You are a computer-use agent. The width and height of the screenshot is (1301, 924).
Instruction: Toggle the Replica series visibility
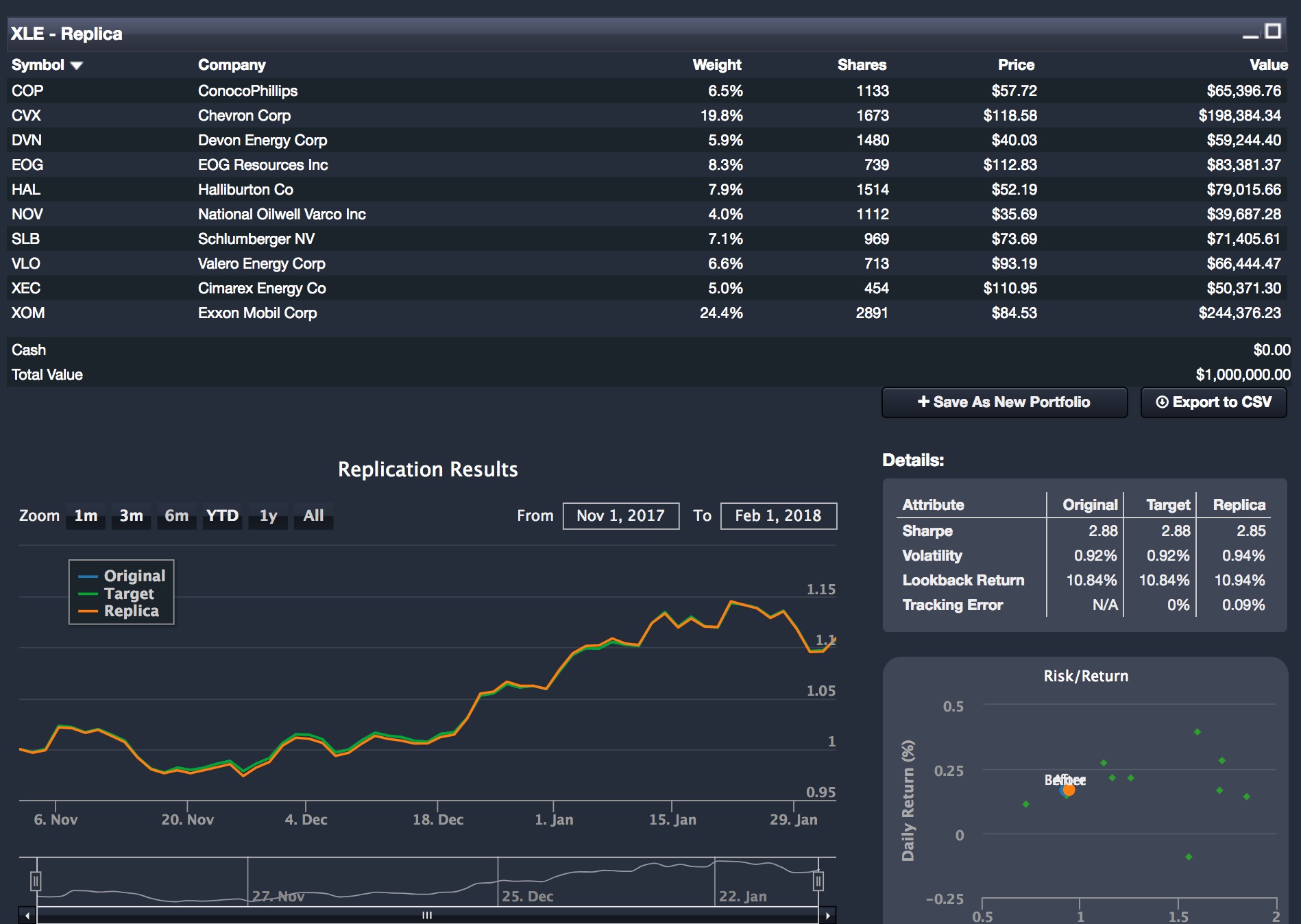(x=134, y=610)
